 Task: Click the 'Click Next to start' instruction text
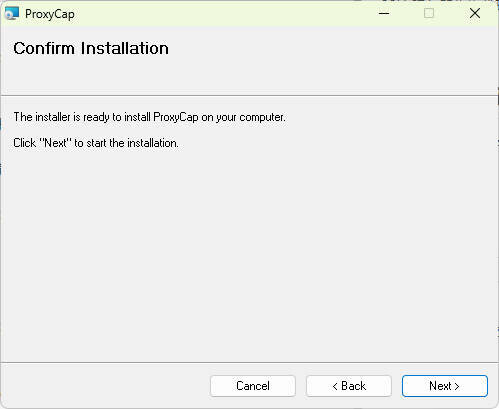(x=96, y=143)
